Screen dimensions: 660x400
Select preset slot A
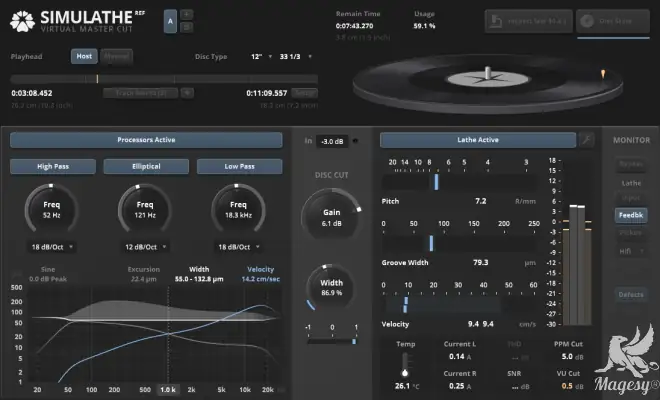[x=170, y=21]
